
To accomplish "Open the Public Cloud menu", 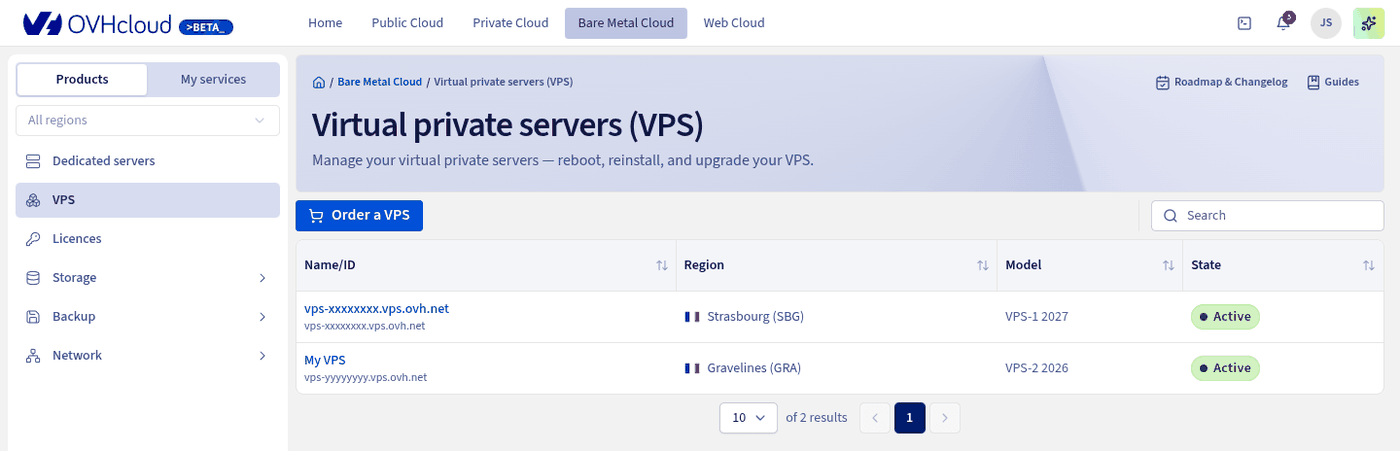I will (x=407, y=23).
